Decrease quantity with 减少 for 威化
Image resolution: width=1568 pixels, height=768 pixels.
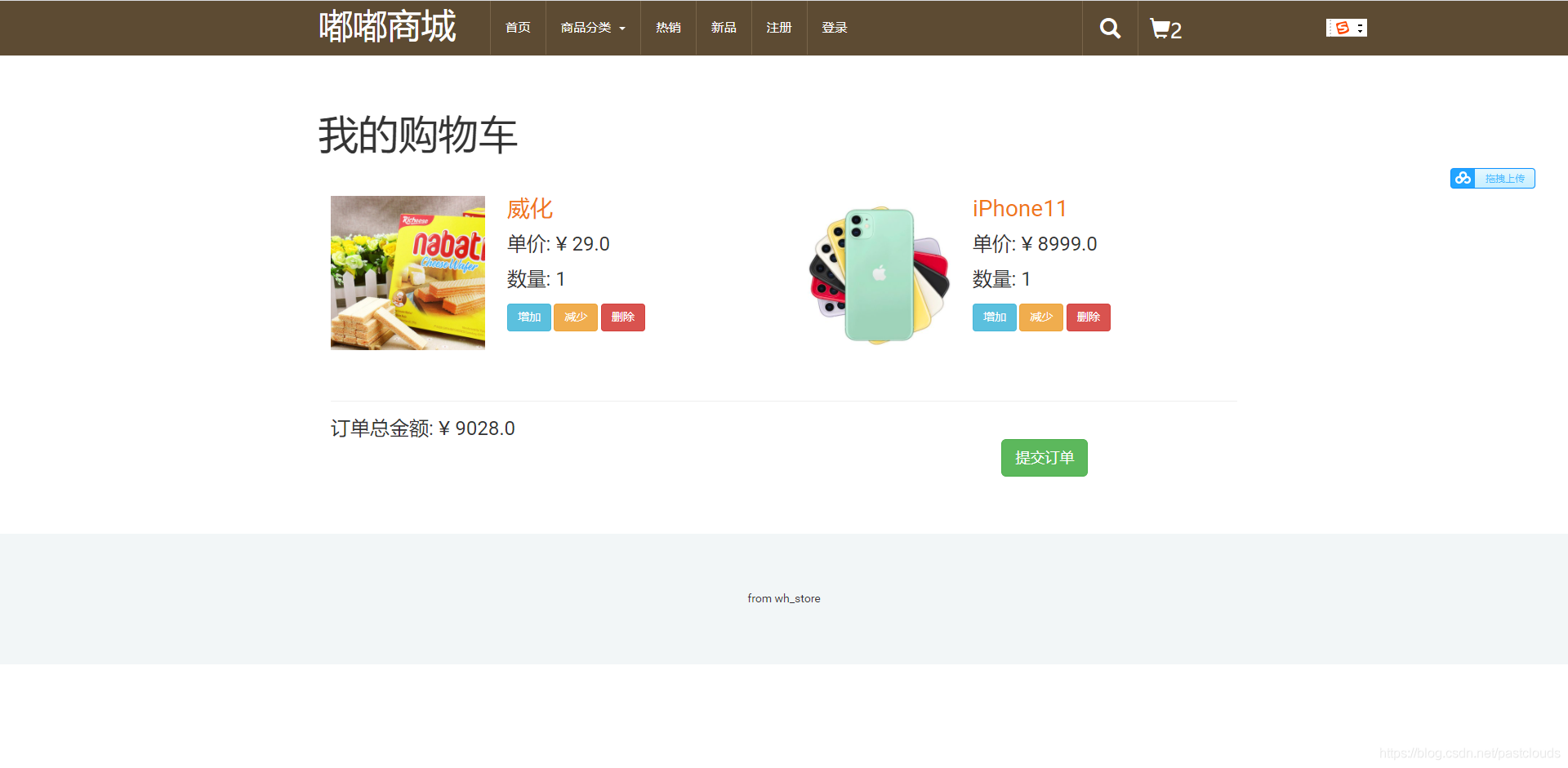(x=576, y=317)
